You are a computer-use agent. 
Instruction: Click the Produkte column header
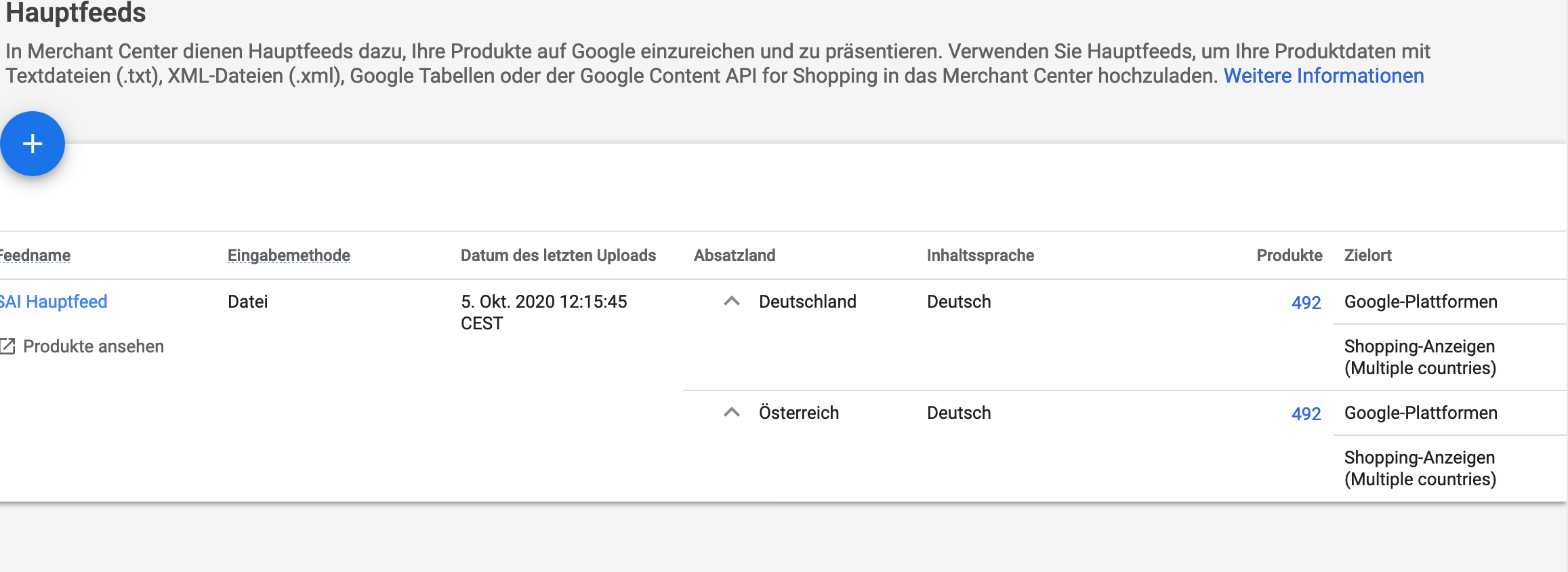1289,256
